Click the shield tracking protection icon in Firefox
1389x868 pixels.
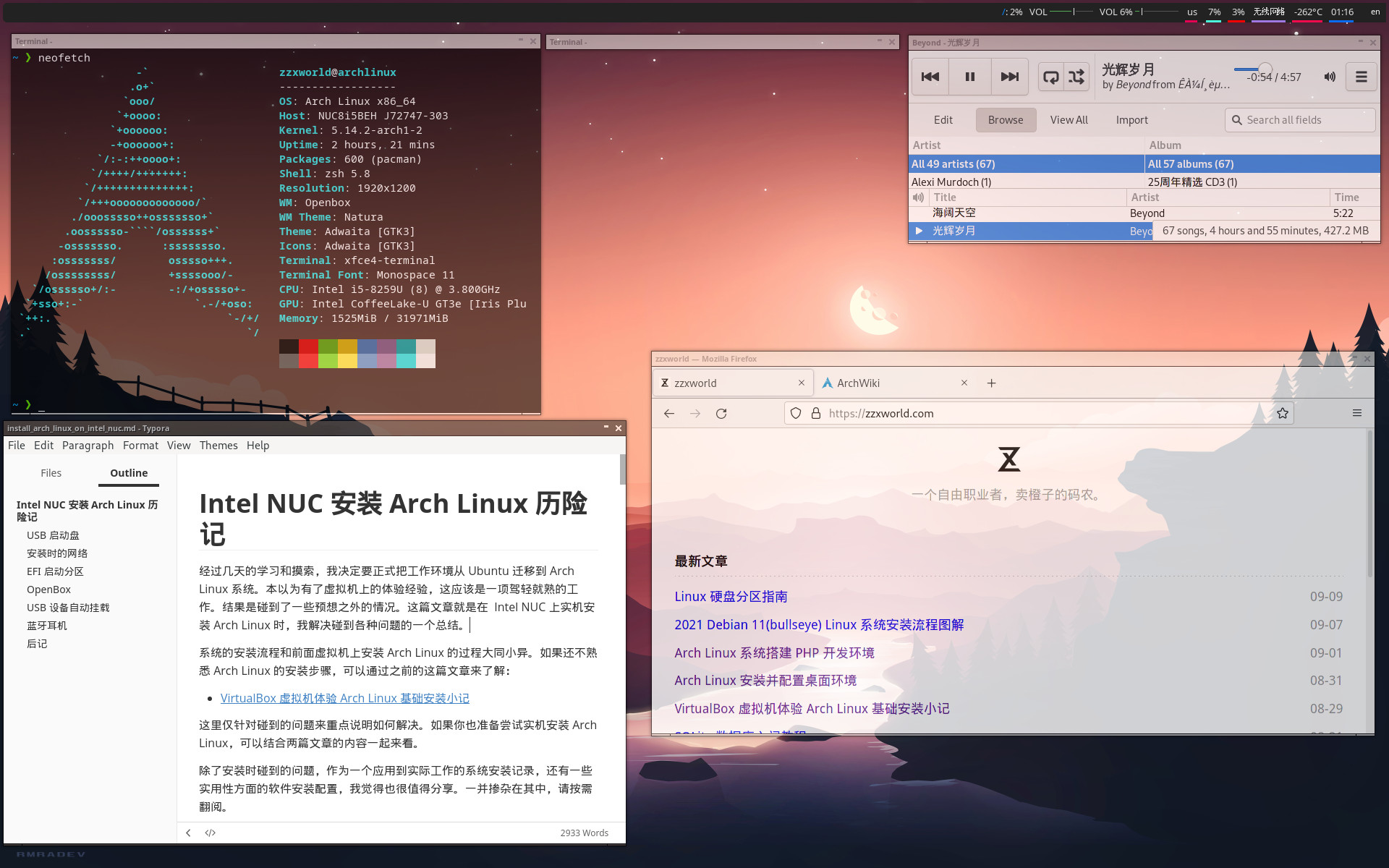click(x=796, y=413)
